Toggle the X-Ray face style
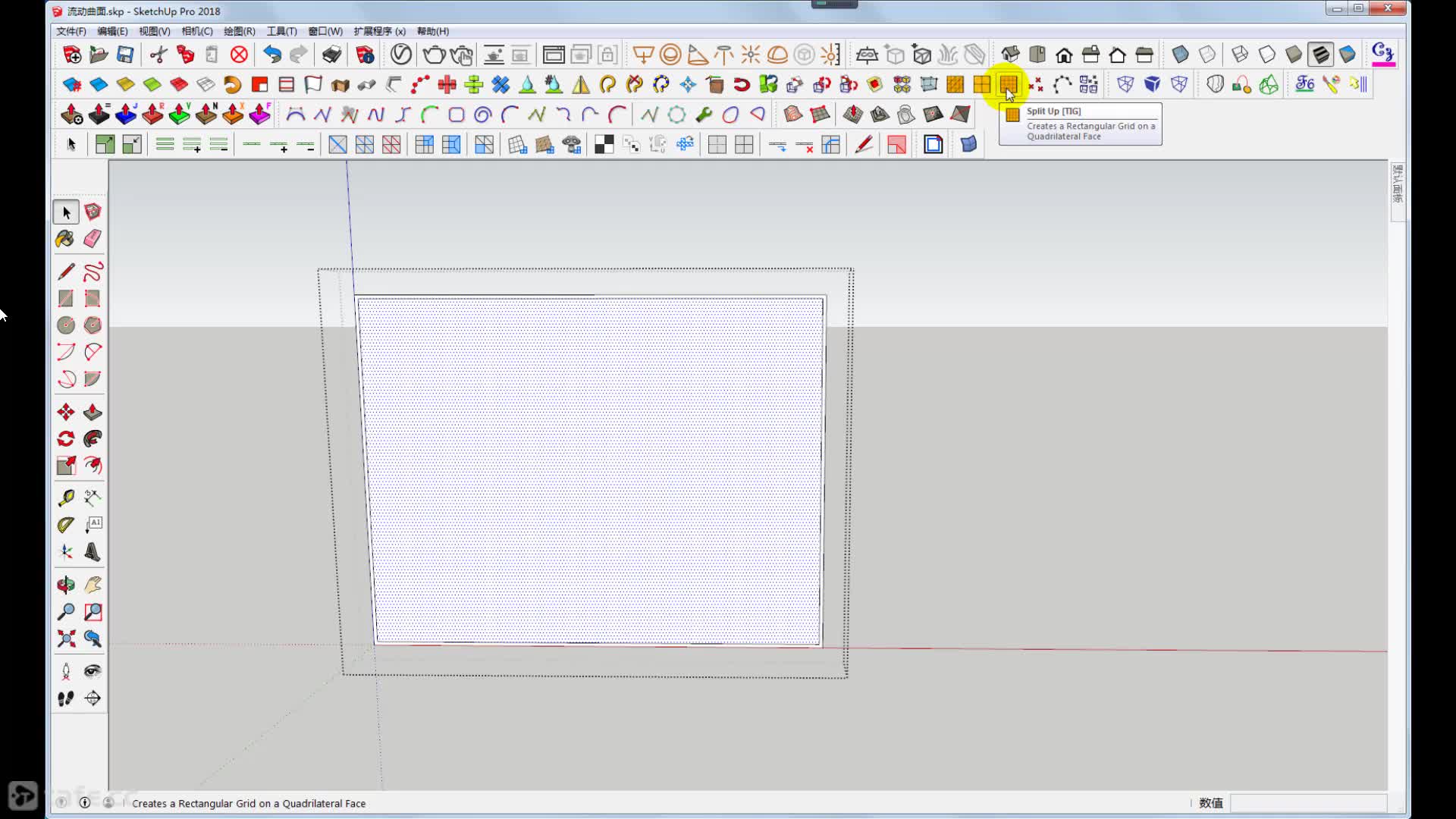 click(x=1180, y=55)
